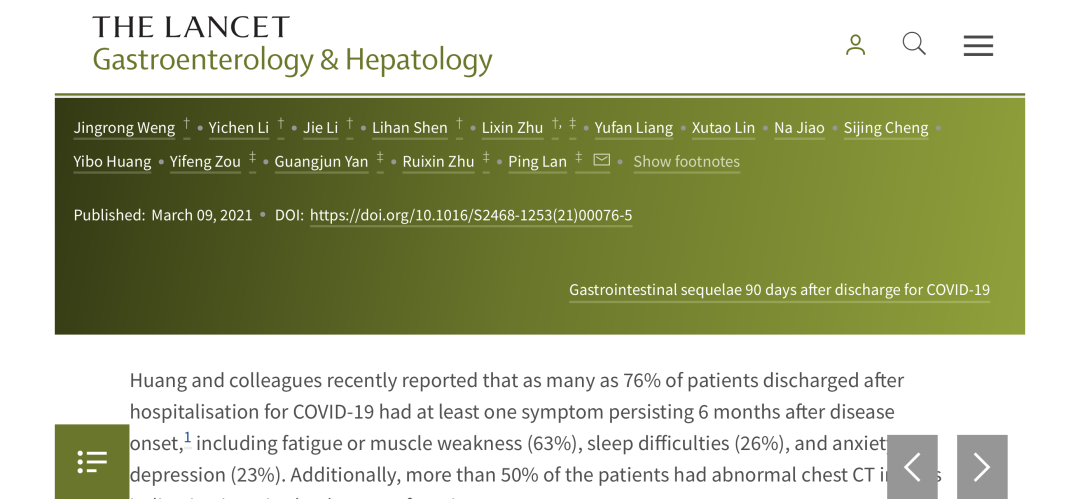
Task: Open author Yichen Li's details
Action: click(x=238, y=128)
